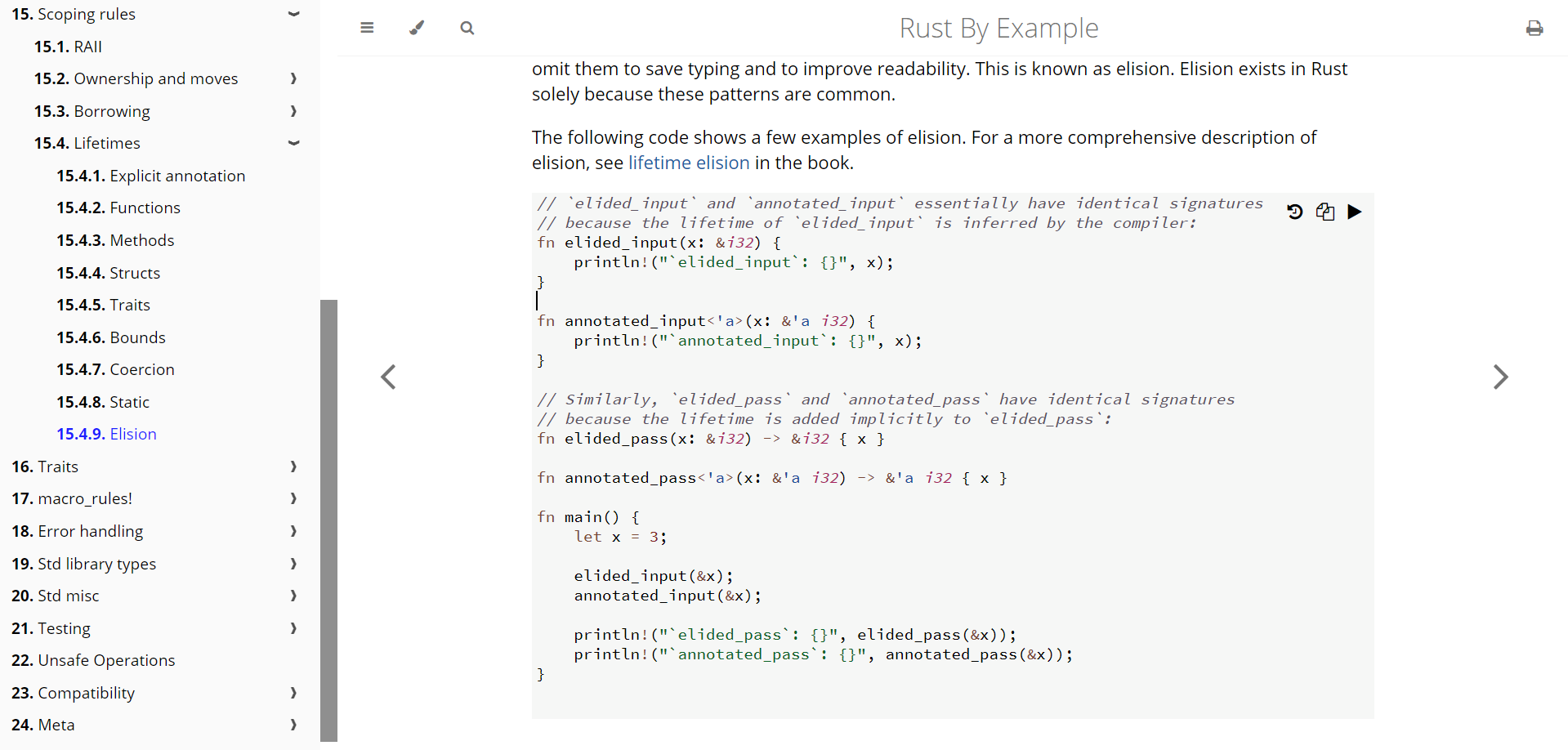Viewport: 1568px width, 750px height.
Task: Click code line 'annotated_input(&x);'
Action: [x=668, y=596]
